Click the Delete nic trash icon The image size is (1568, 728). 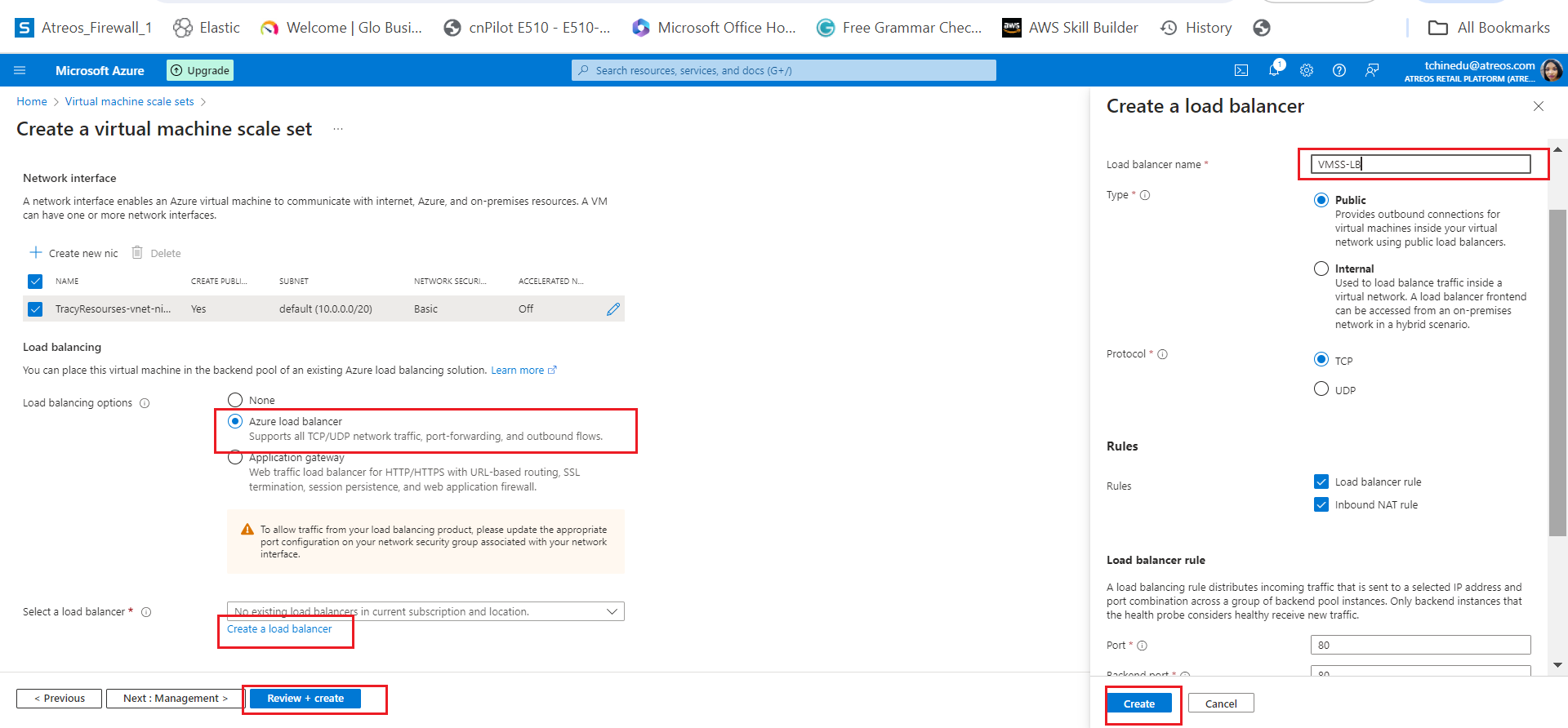click(x=137, y=253)
